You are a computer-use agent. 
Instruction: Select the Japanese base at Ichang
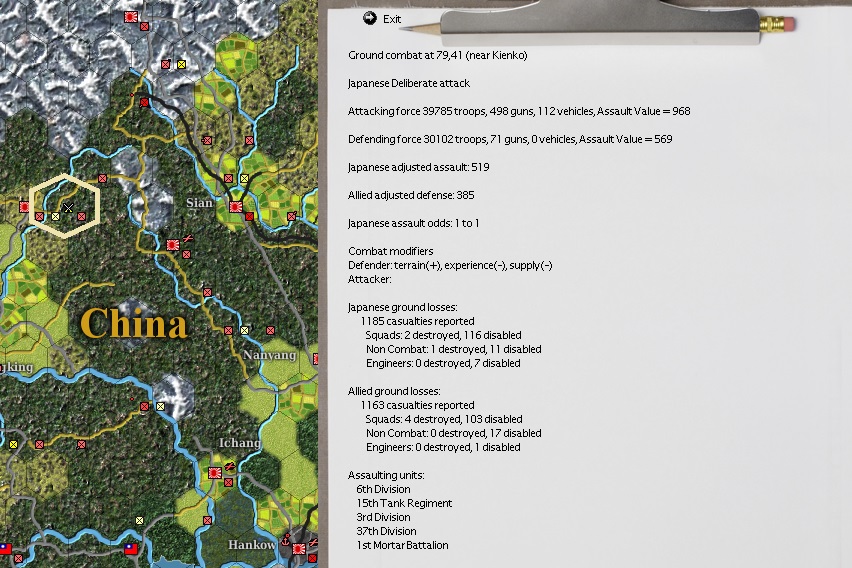click(215, 473)
